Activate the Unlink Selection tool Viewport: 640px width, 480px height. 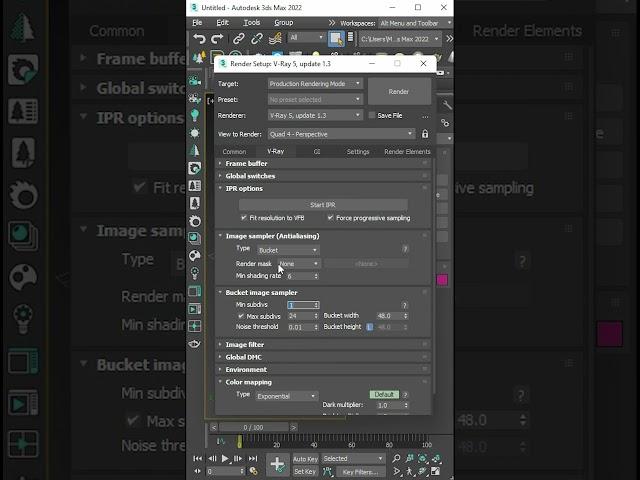pyautogui.click(x=257, y=39)
